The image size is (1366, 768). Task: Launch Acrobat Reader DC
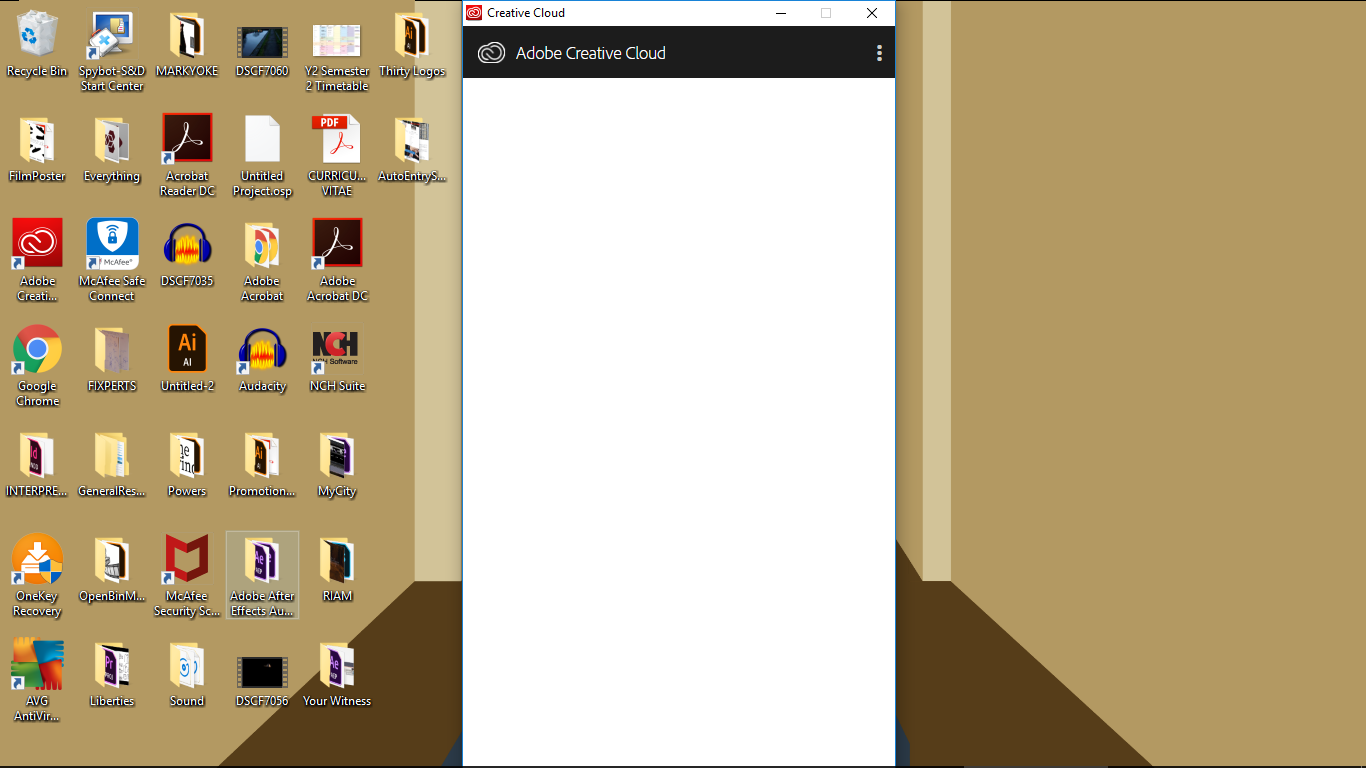(x=187, y=137)
